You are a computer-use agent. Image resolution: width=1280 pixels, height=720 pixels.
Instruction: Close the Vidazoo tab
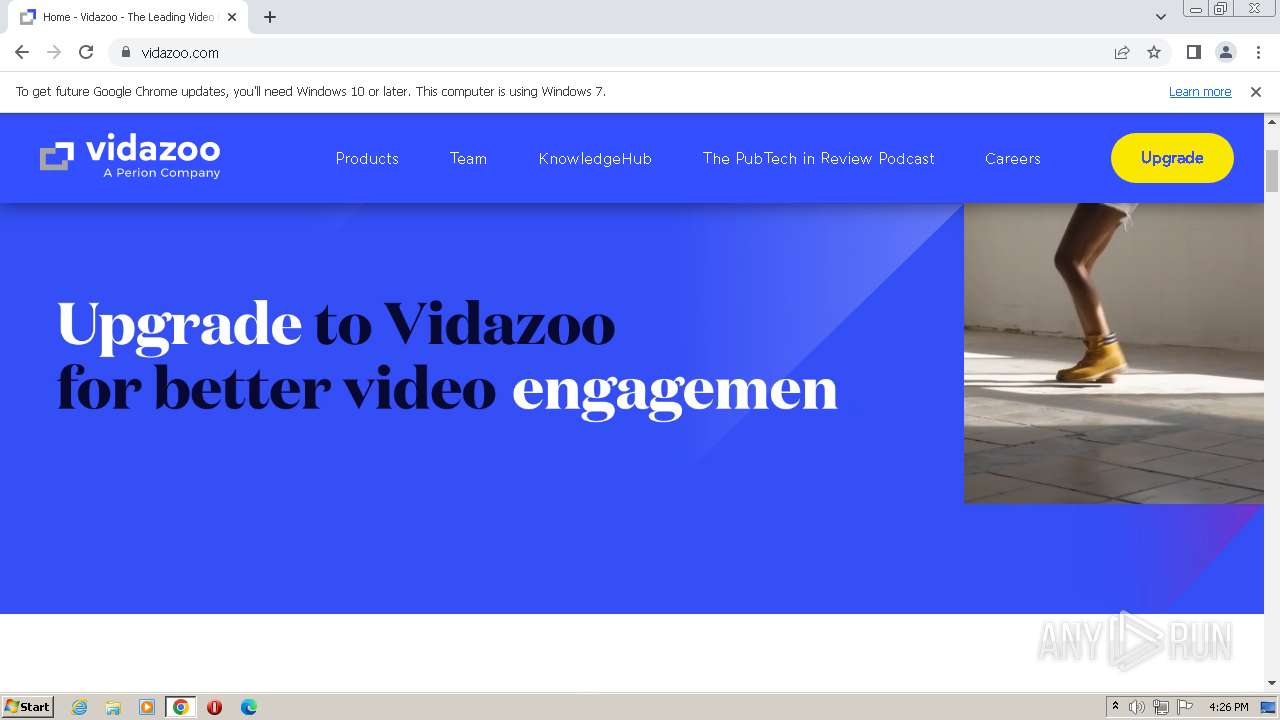(x=232, y=17)
